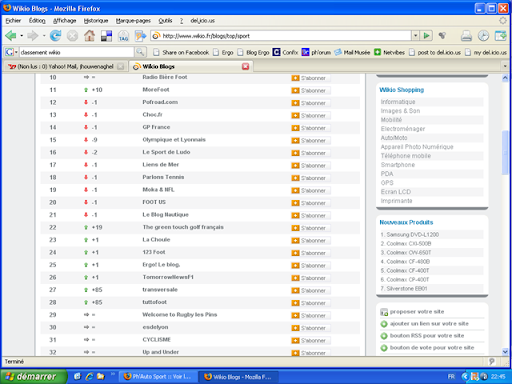The image size is (512, 384).
Task: Click the search magnifier icon
Action: tap(140, 52)
